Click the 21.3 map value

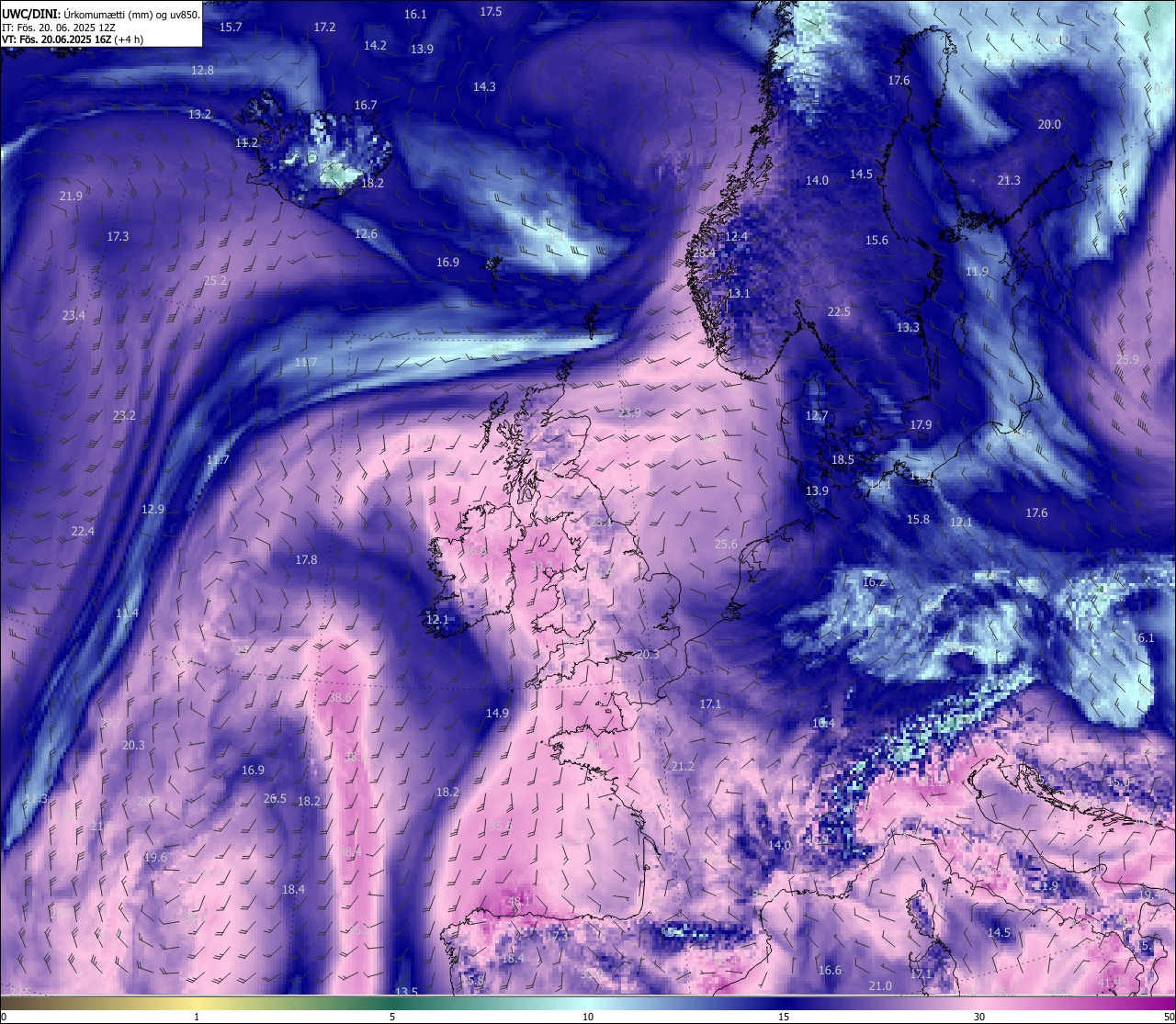1009,181
